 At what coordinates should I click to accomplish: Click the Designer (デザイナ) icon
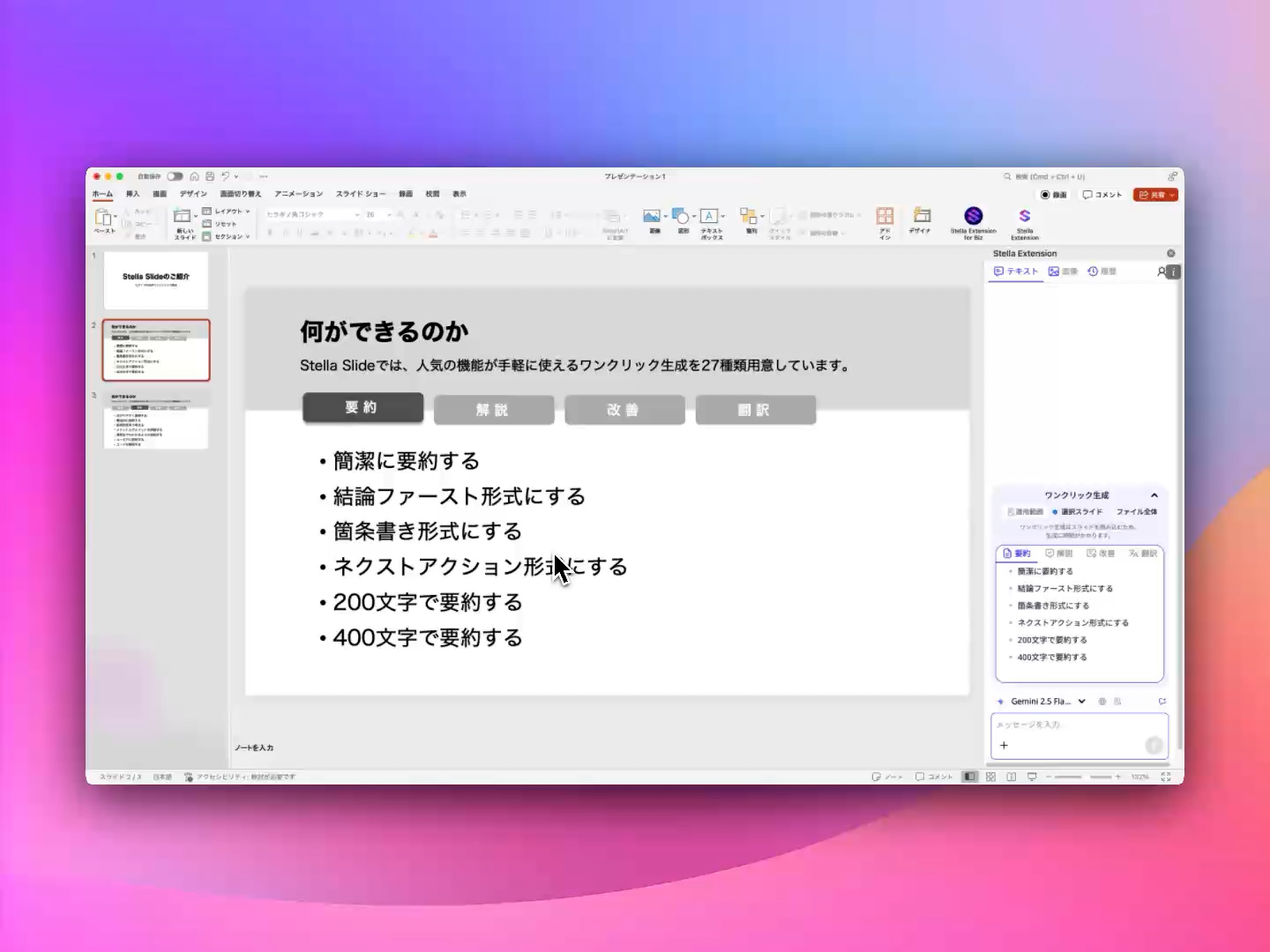[x=922, y=215]
